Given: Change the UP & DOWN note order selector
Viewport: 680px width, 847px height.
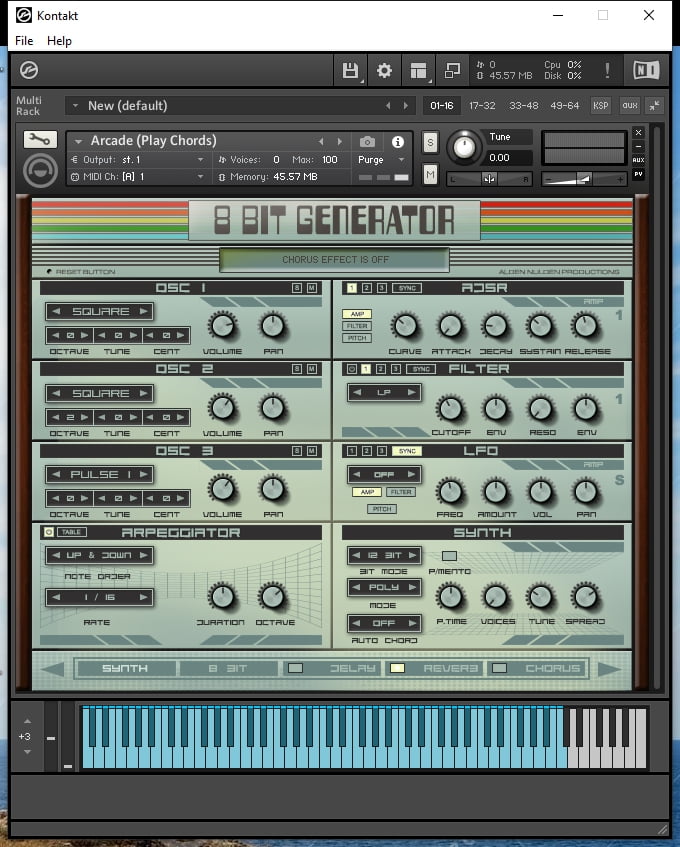Looking at the screenshot, I should click(100, 555).
